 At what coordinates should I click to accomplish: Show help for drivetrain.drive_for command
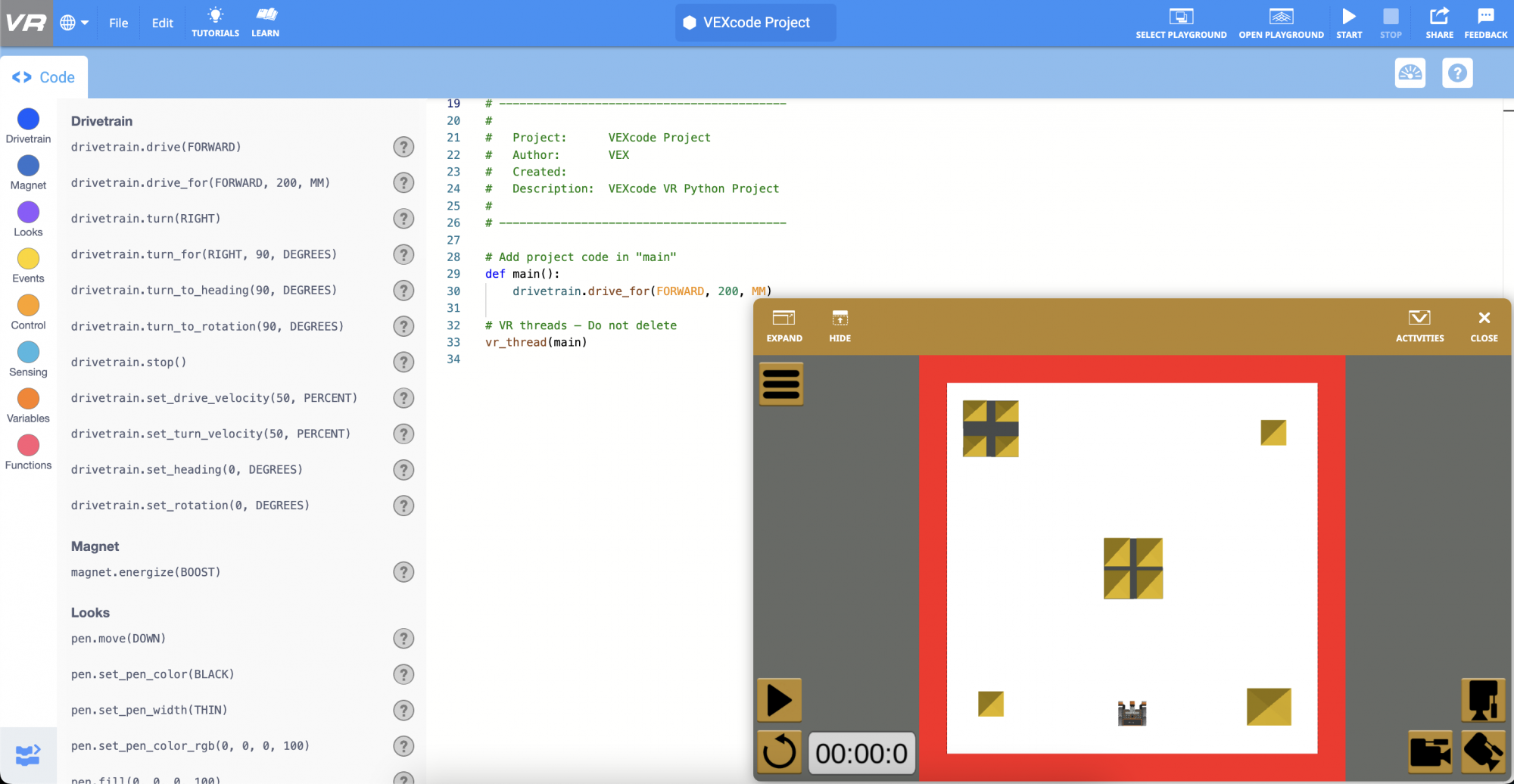(403, 182)
